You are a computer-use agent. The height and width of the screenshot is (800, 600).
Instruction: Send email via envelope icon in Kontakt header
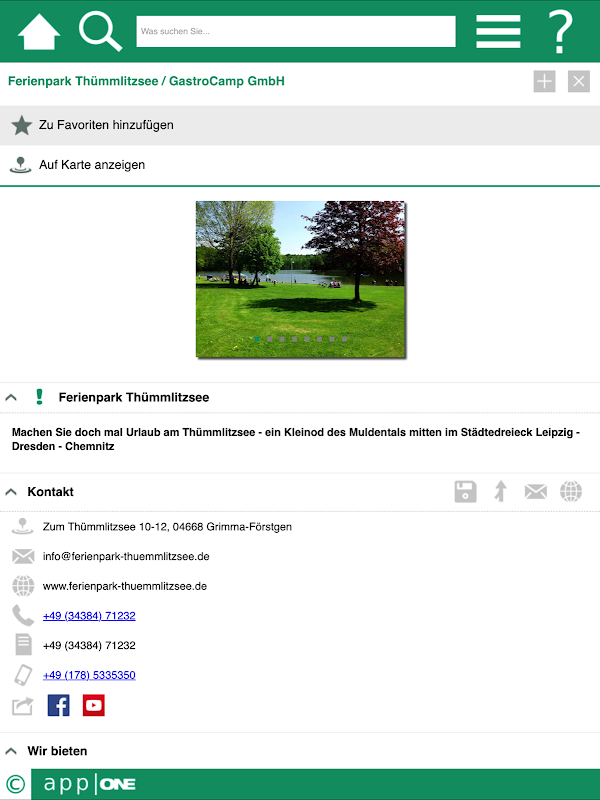click(536, 492)
